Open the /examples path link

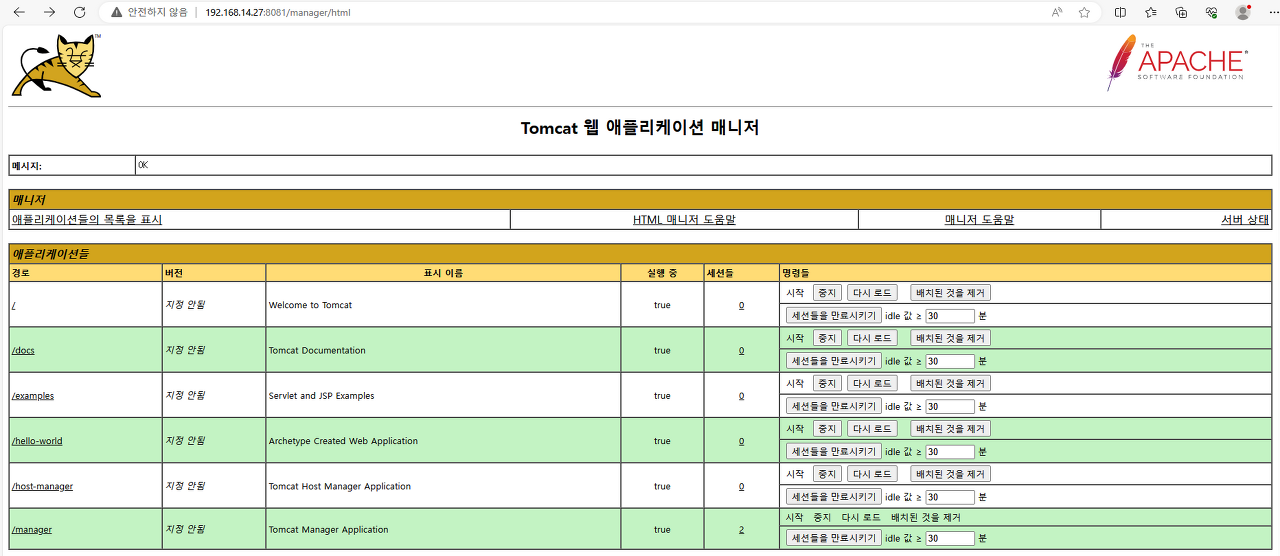(x=33, y=396)
